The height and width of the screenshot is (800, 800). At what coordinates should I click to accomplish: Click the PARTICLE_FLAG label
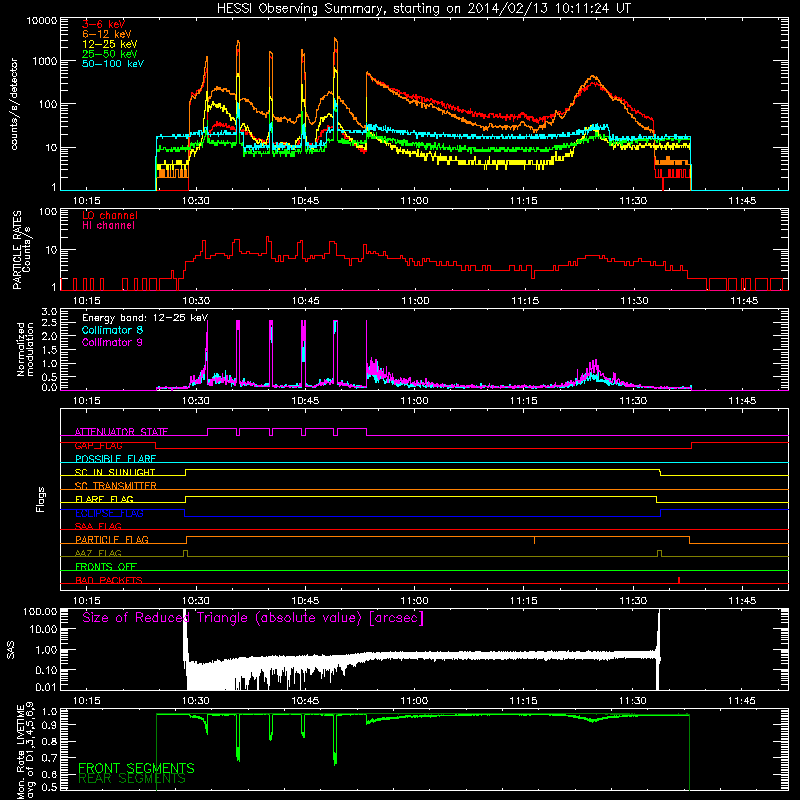[112, 540]
